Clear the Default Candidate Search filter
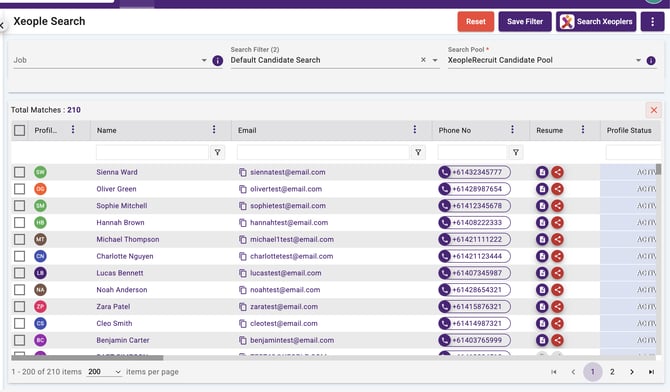Screen dimensions: 670x392 [423, 60]
